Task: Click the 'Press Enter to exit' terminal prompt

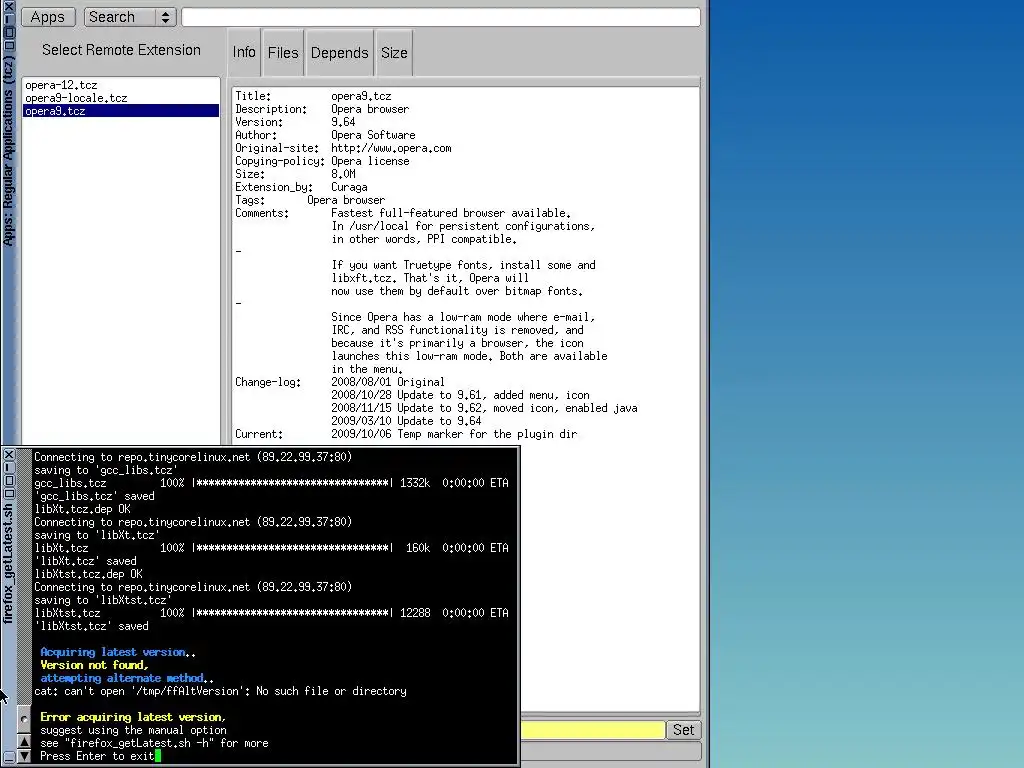Action: pos(97,756)
